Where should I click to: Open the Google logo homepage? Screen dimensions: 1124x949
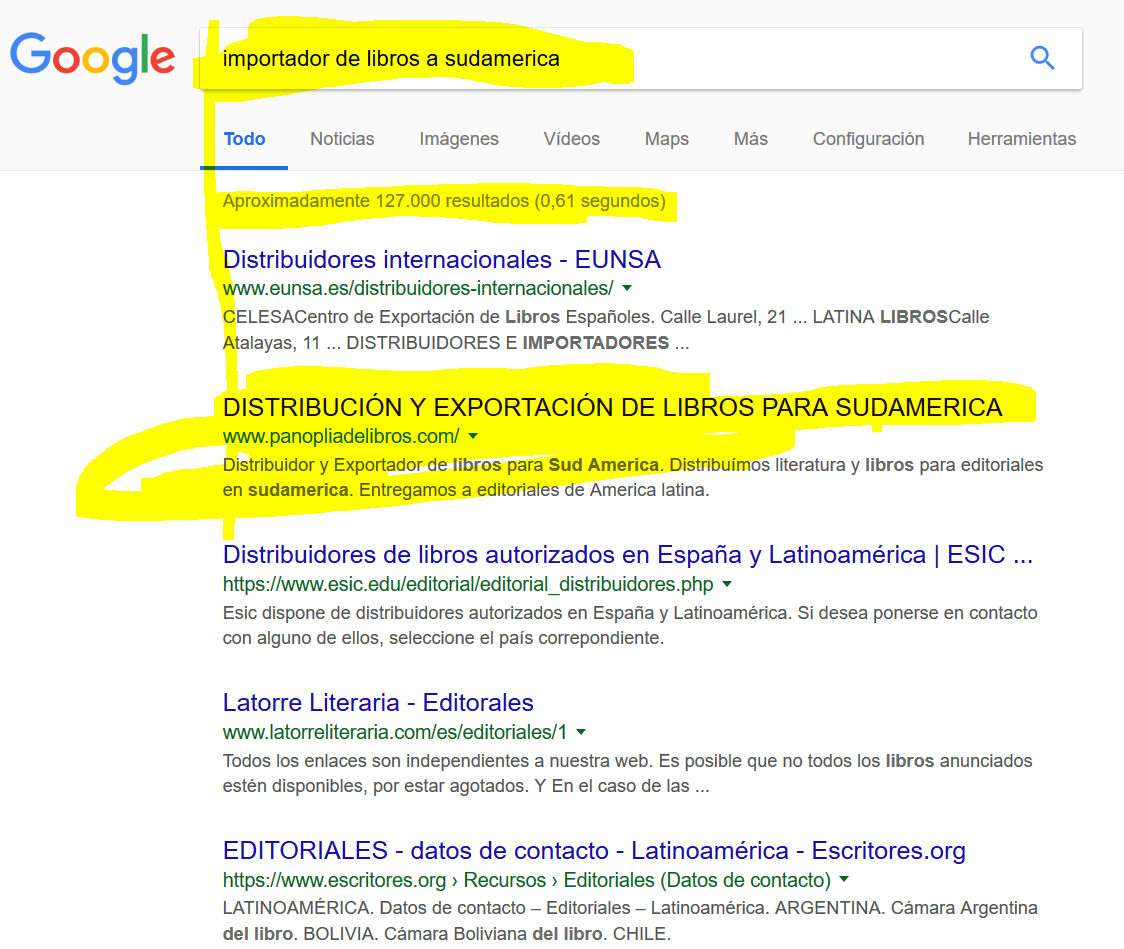(92, 57)
